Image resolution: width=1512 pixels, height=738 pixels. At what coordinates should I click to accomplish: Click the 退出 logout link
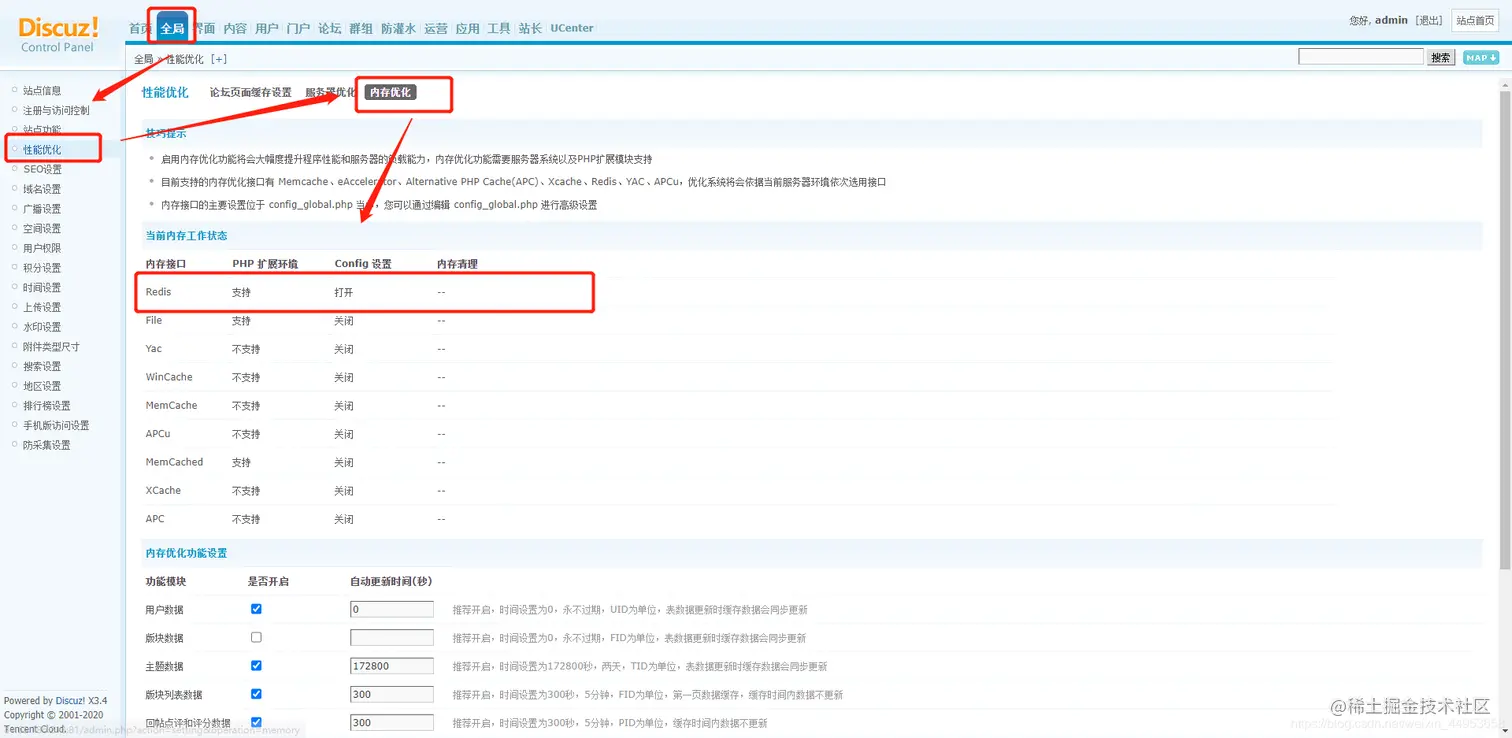point(1429,21)
